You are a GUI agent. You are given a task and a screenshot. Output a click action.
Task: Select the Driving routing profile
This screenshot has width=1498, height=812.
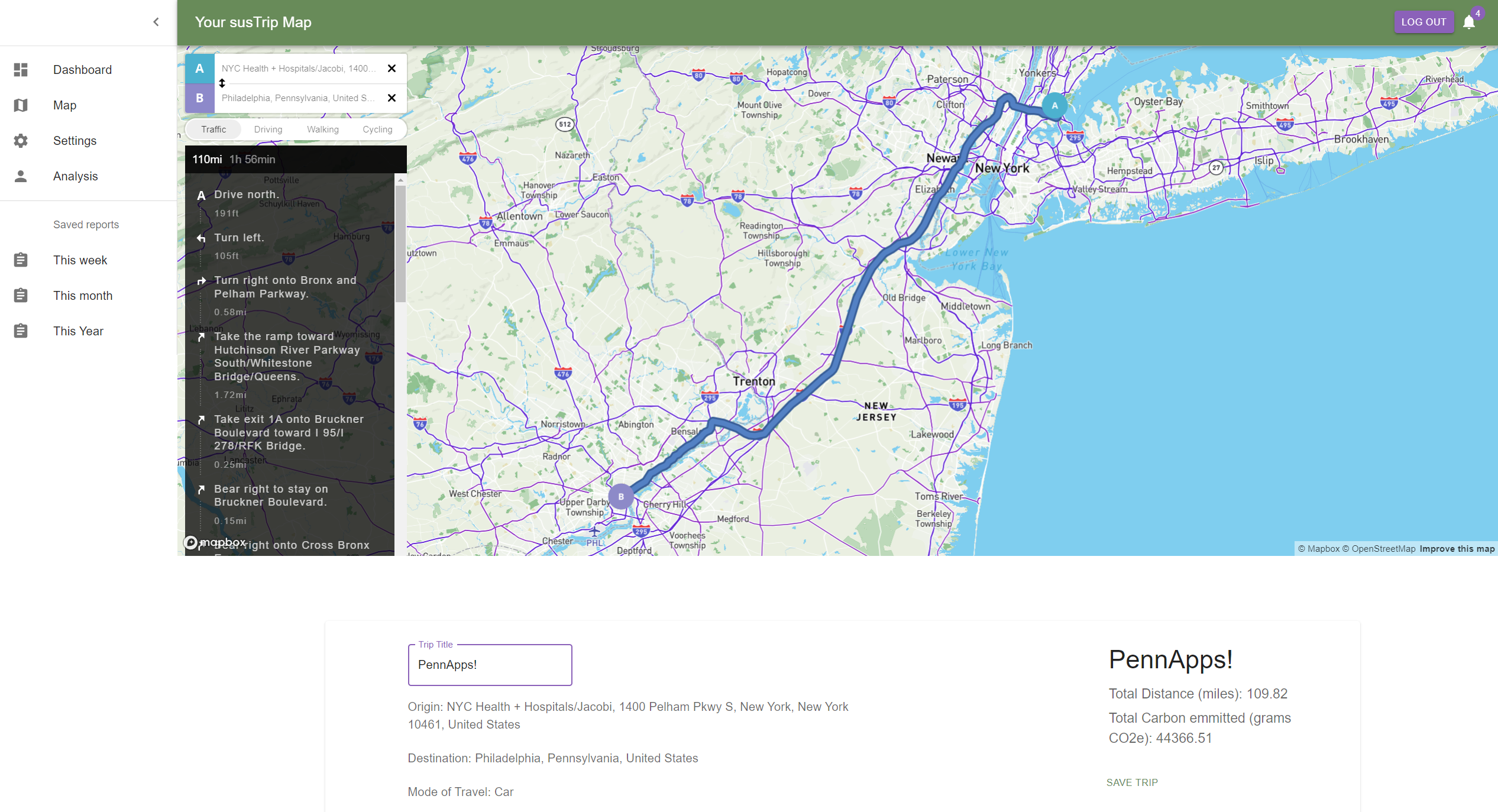pyautogui.click(x=268, y=130)
